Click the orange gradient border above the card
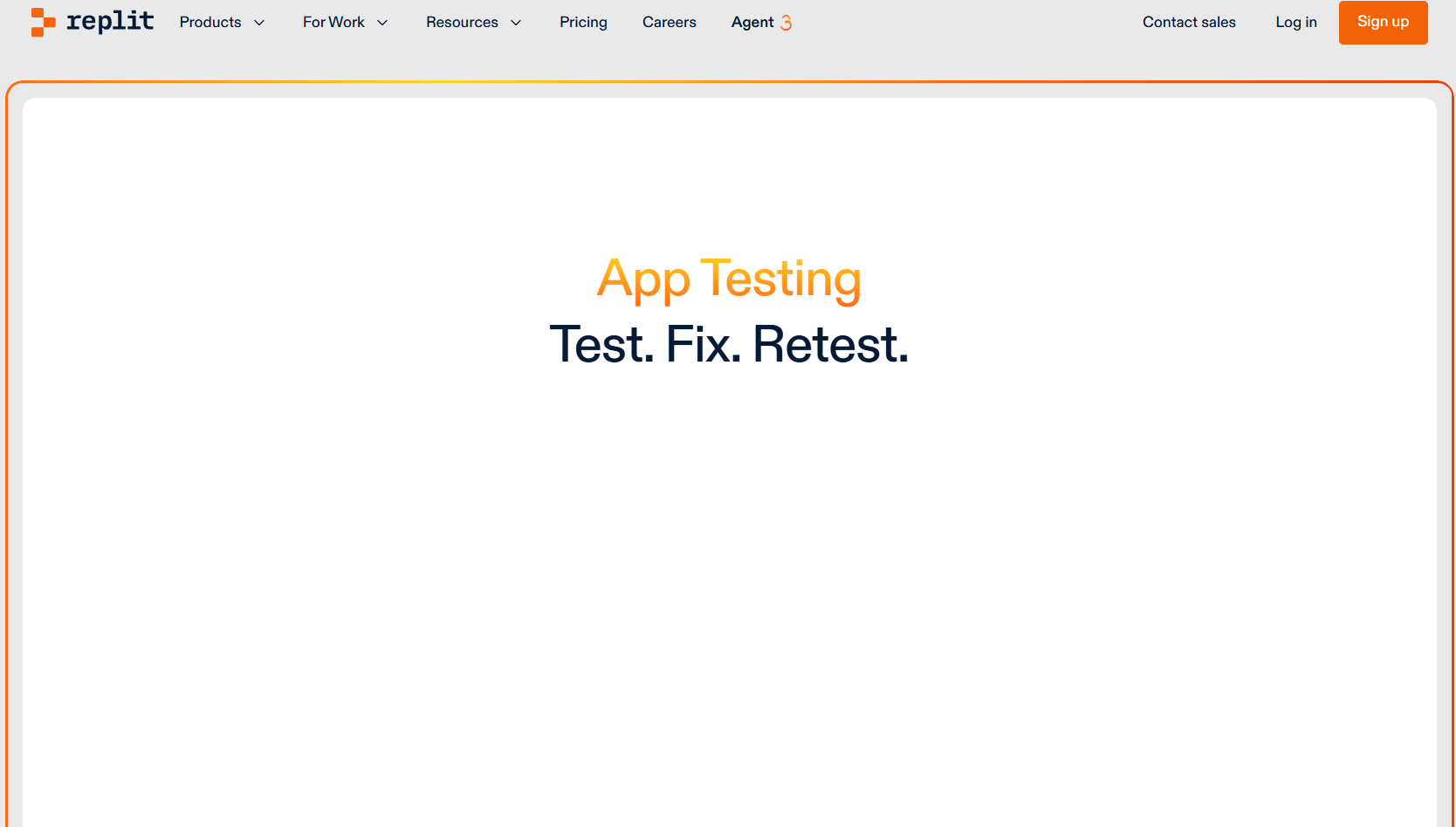This screenshot has width=1456, height=827. [729, 82]
